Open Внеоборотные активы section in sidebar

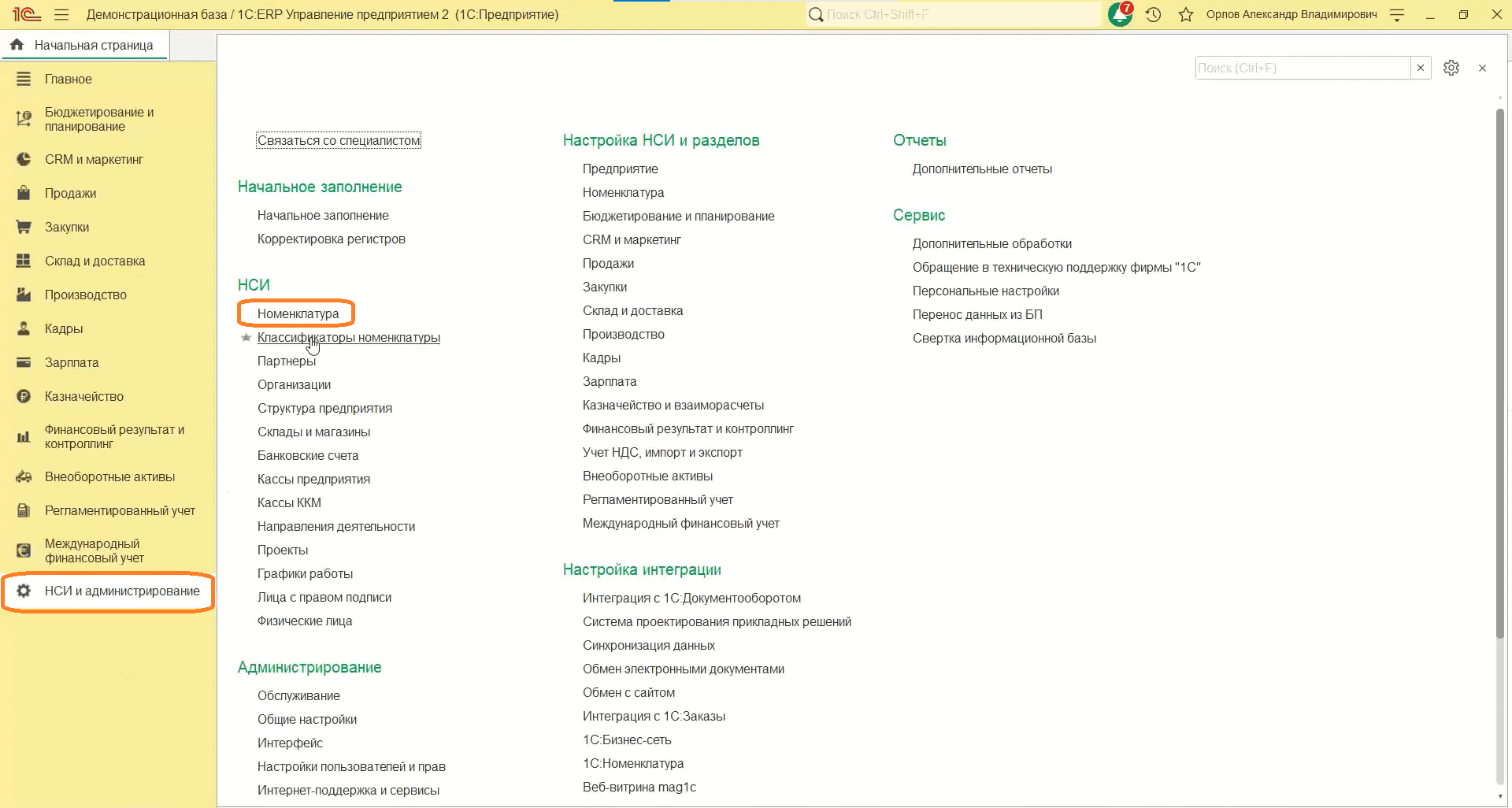coord(110,476)
